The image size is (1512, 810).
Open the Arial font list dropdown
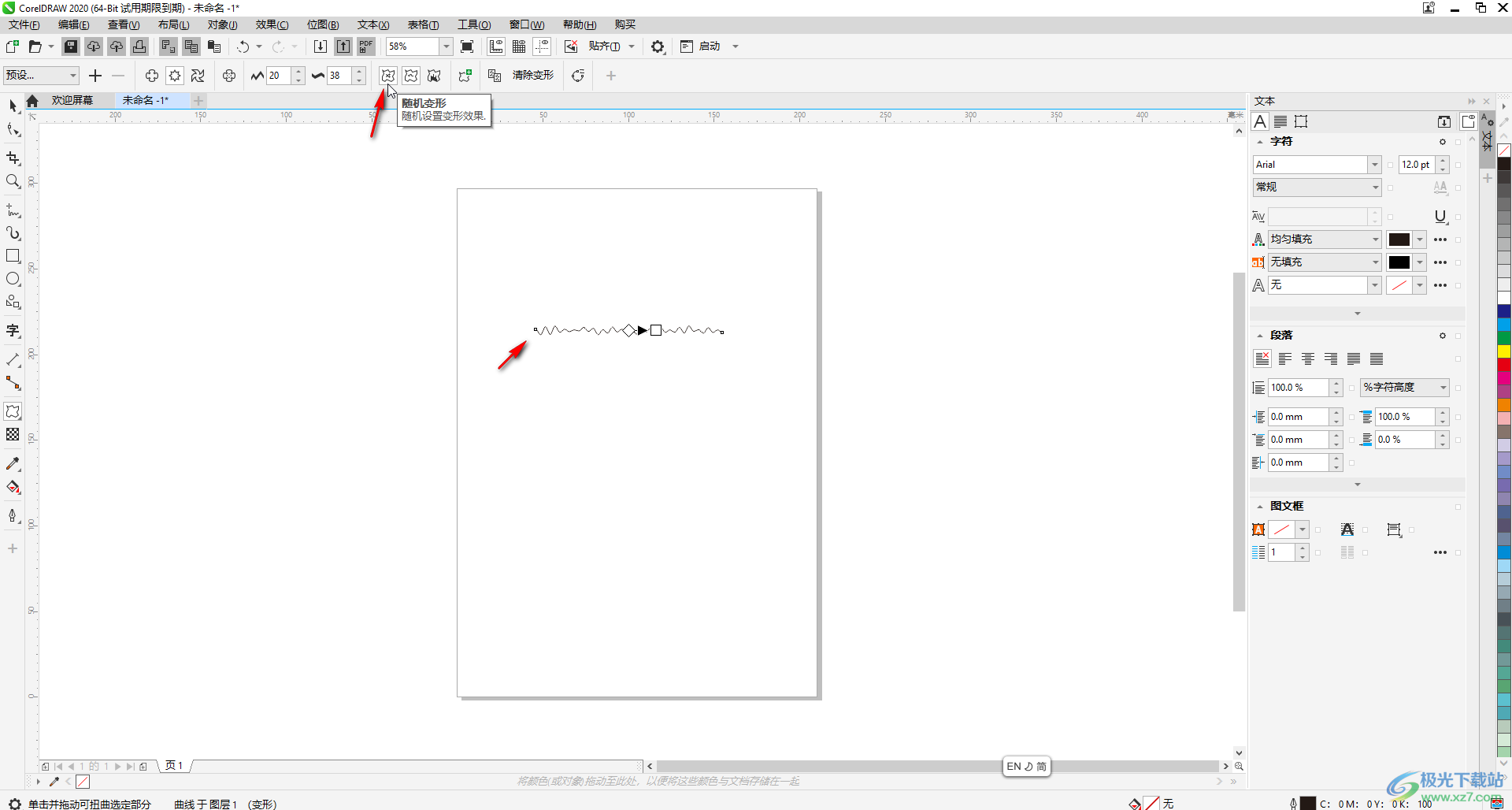pos(1375,165)
